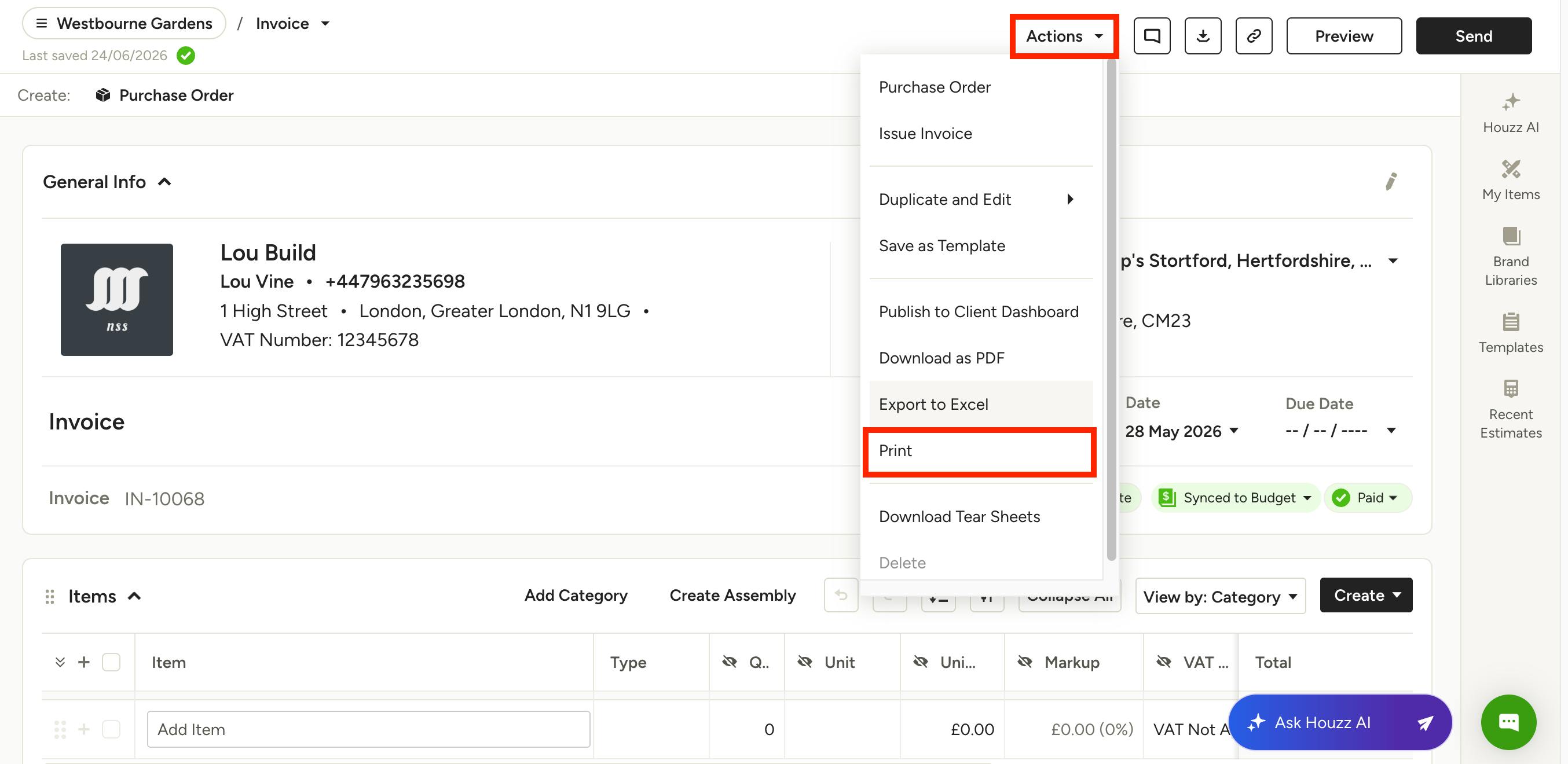Image resolution: width=1568 pixels, height=764 pixels.
Task: Click the Lou Build company logo
Action: point(117,299)
